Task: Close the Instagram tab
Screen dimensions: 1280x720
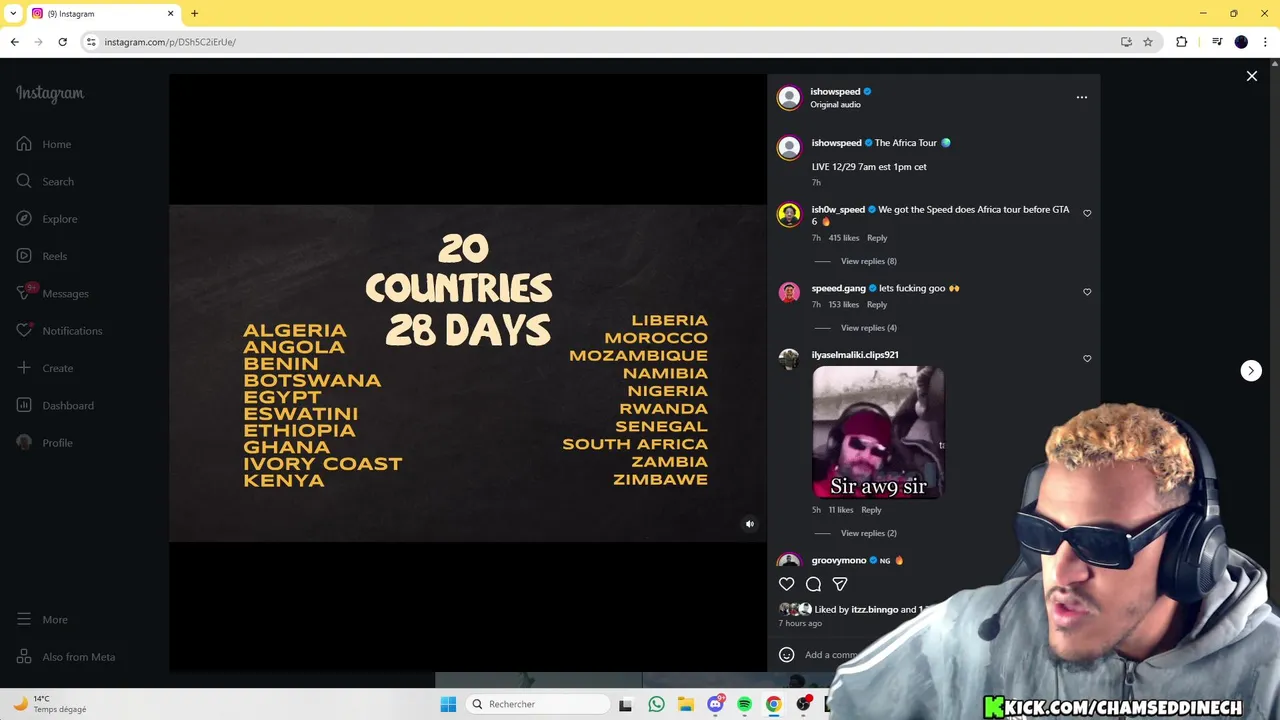Action: [170, 13]
